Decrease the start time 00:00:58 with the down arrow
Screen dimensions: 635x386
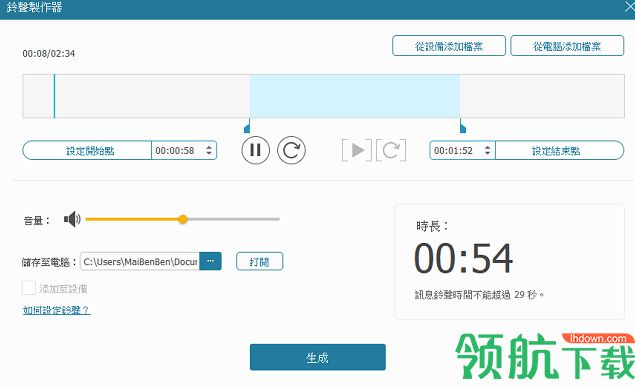(209, 154)
